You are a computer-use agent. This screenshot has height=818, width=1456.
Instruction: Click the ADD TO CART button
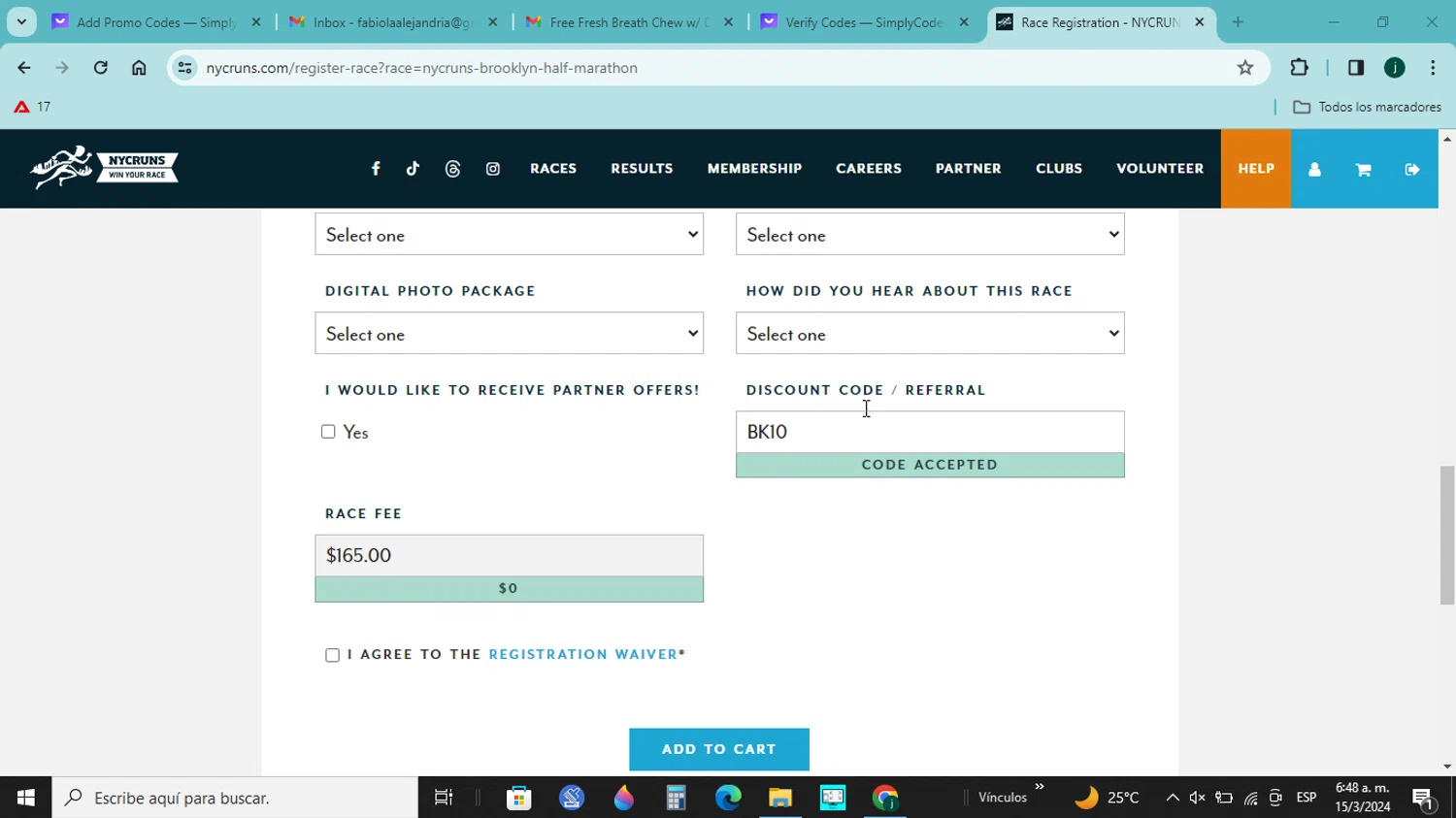click(x=719, y=749)
